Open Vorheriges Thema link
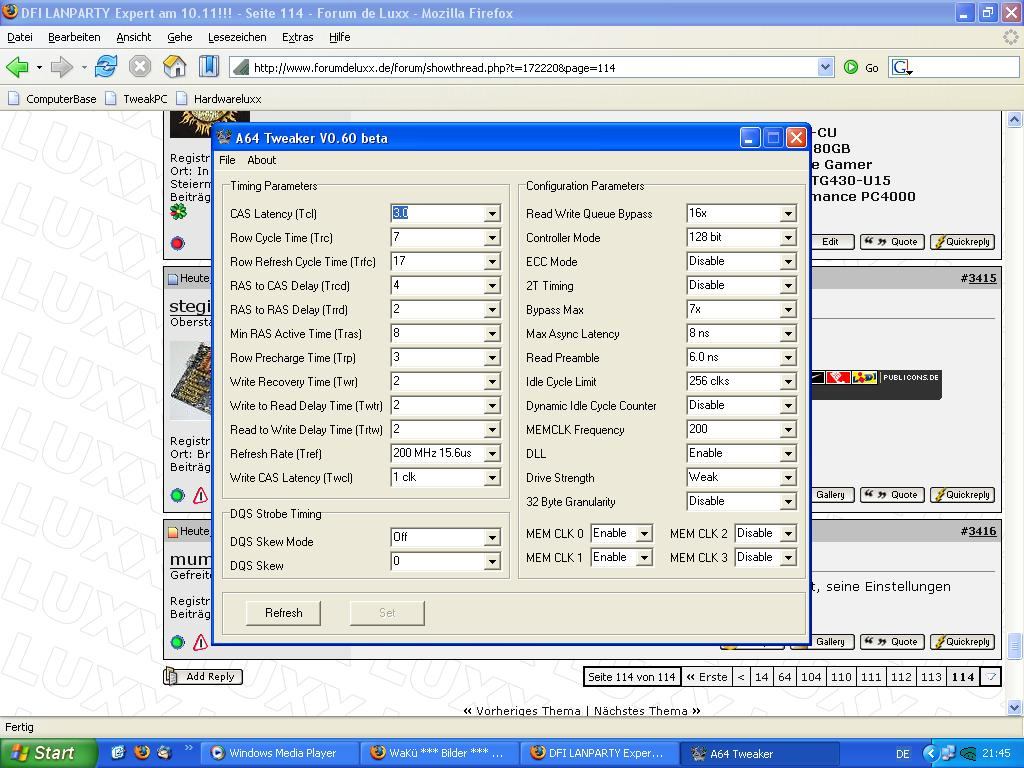Screen dimensions: 1024x768 pos(522,711)
